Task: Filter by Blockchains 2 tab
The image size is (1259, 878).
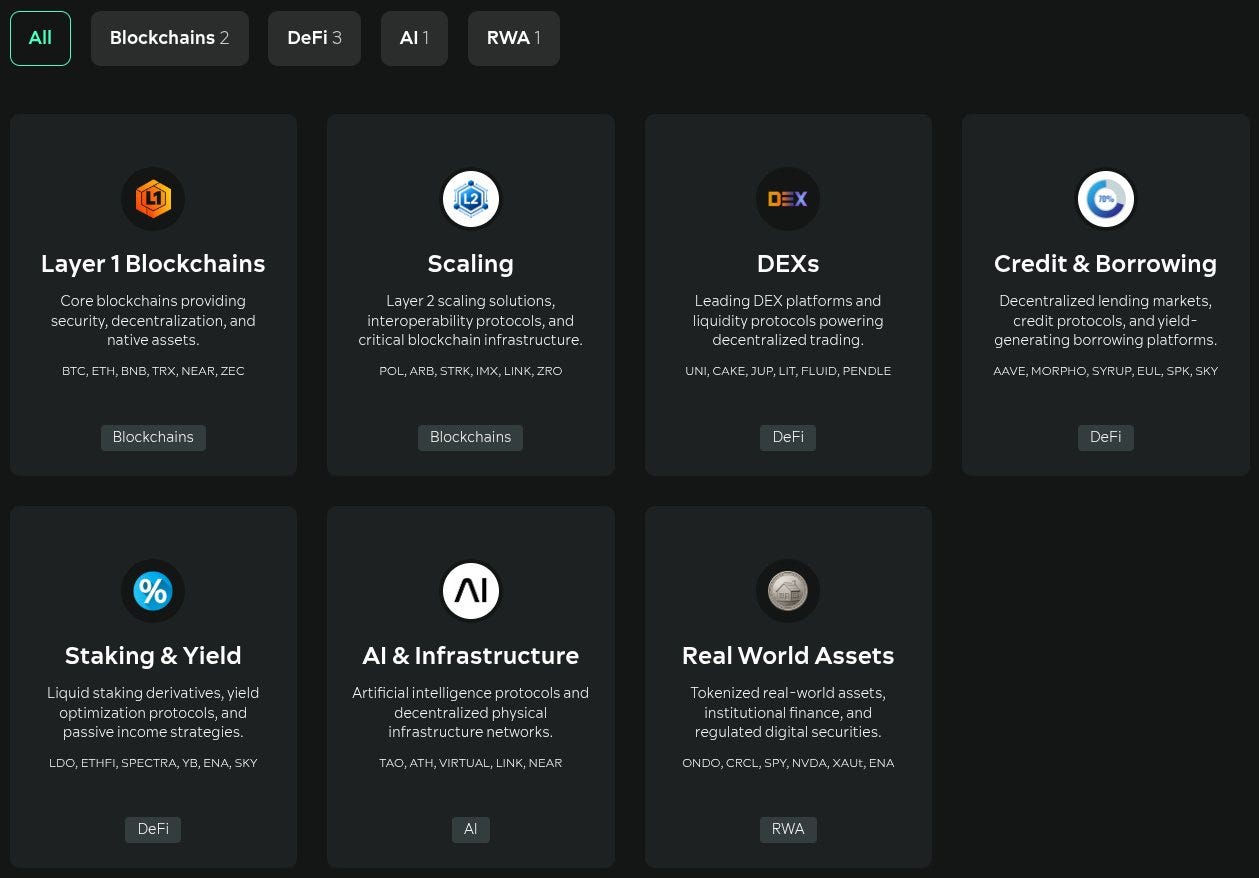Action: click(170, 38)
